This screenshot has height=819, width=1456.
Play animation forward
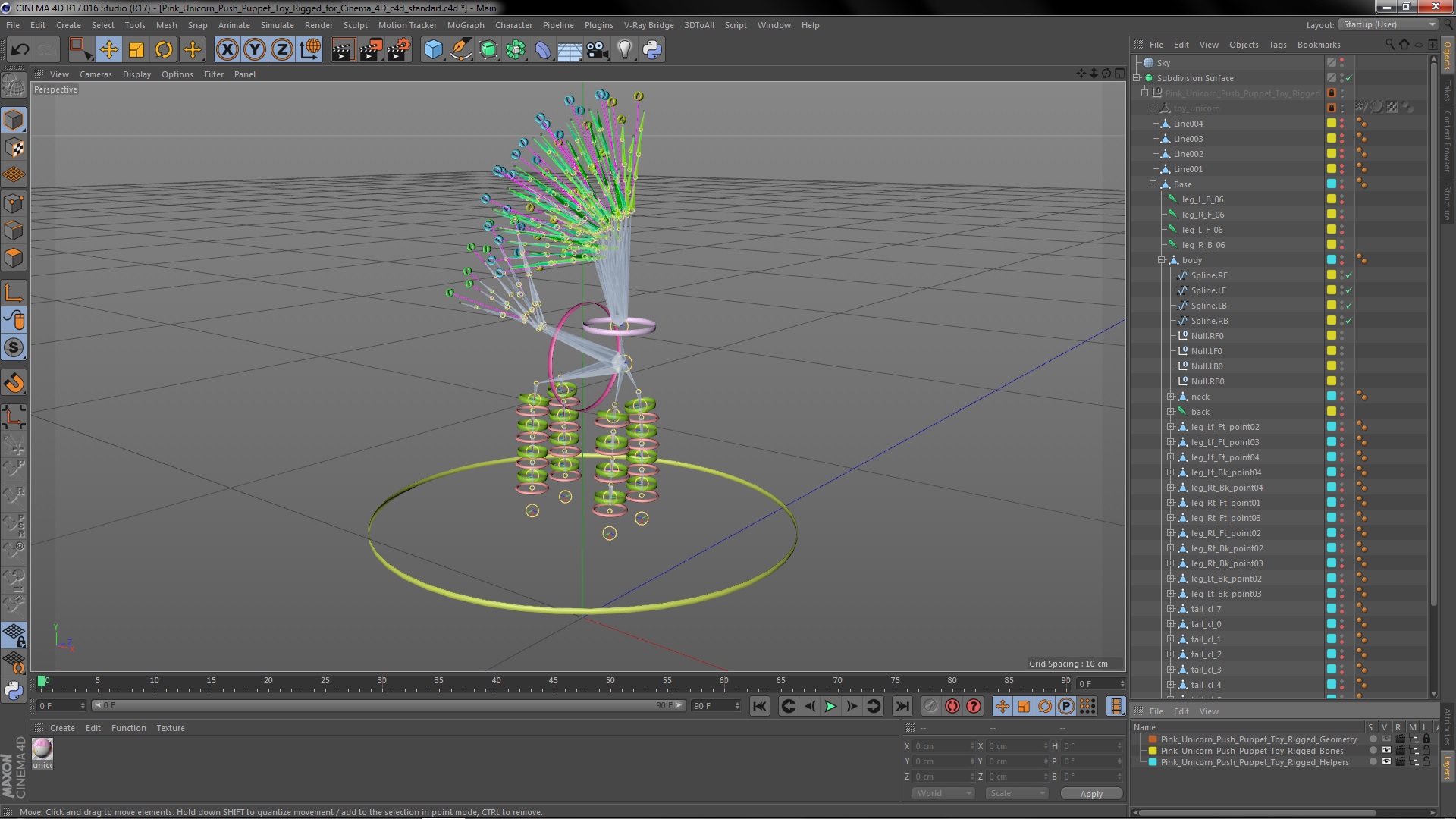[830, 706]
